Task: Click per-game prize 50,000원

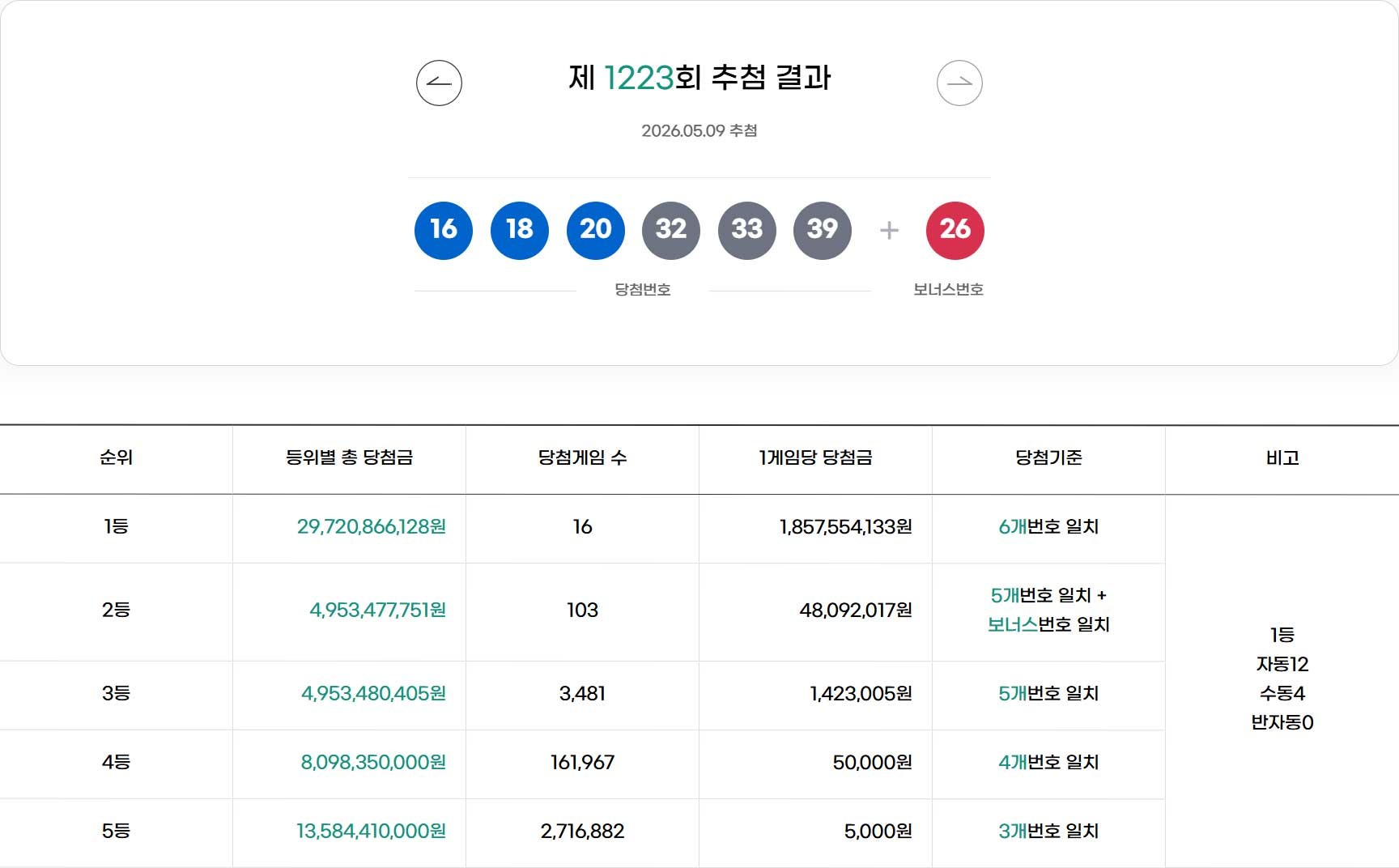Action: point(873,762)
